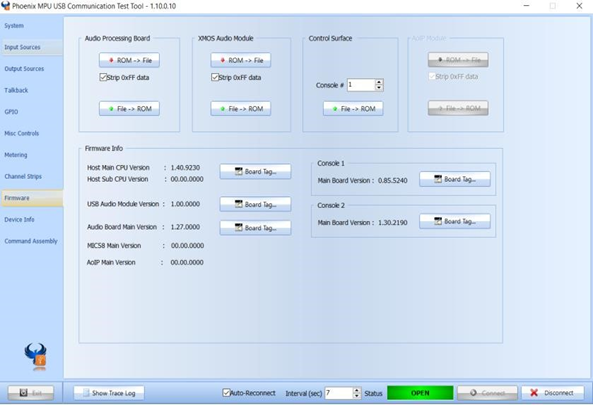This screenshot has height=405, width=593.
Task: Click XMOS Audio Module ROM -> File button
Action: pyautogui.click(x=241, y=60)
